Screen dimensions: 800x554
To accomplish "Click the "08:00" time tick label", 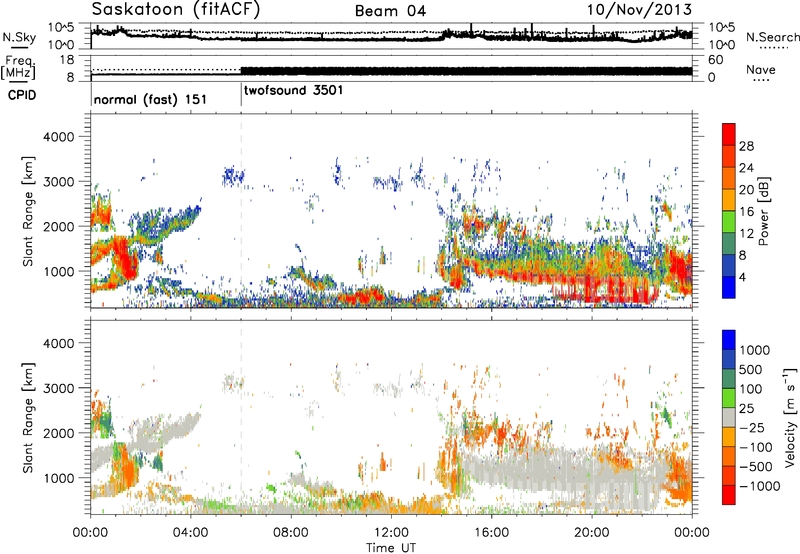I will (x=291, y=533).
